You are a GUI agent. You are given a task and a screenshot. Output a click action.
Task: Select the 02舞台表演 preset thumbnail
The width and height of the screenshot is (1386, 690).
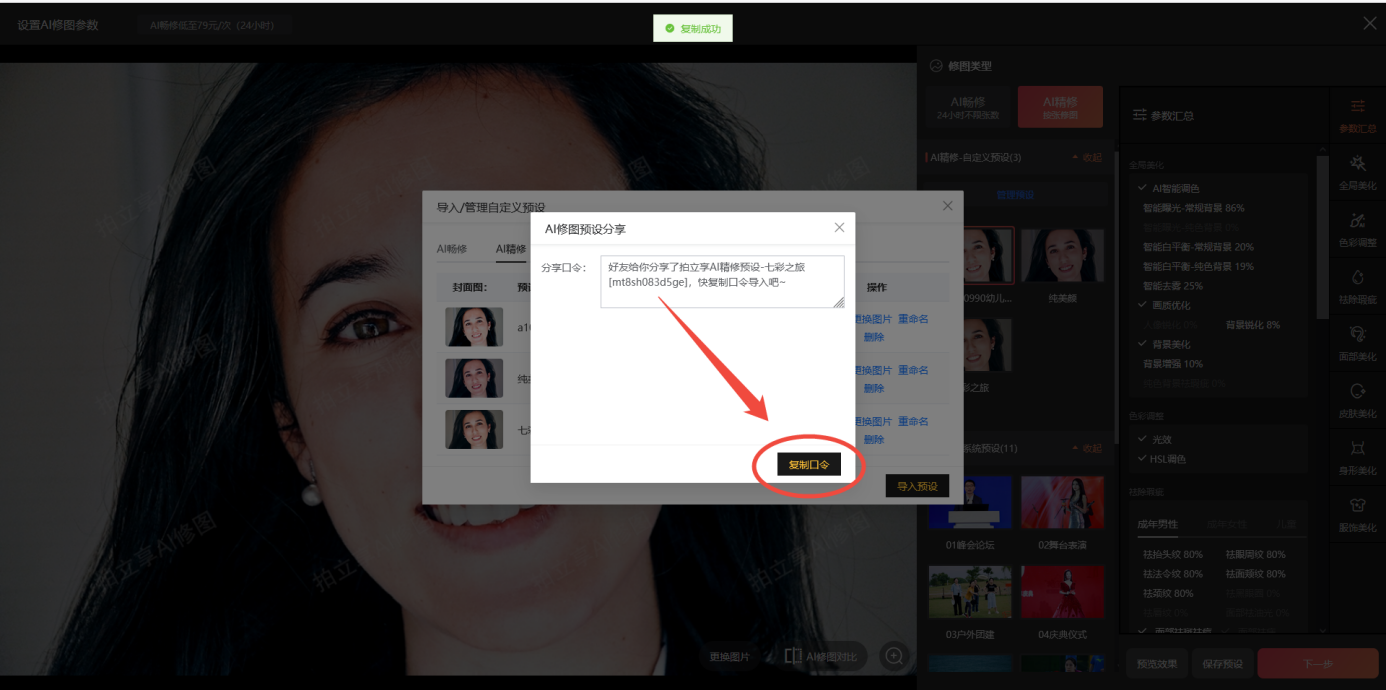tap(1061, 503)
